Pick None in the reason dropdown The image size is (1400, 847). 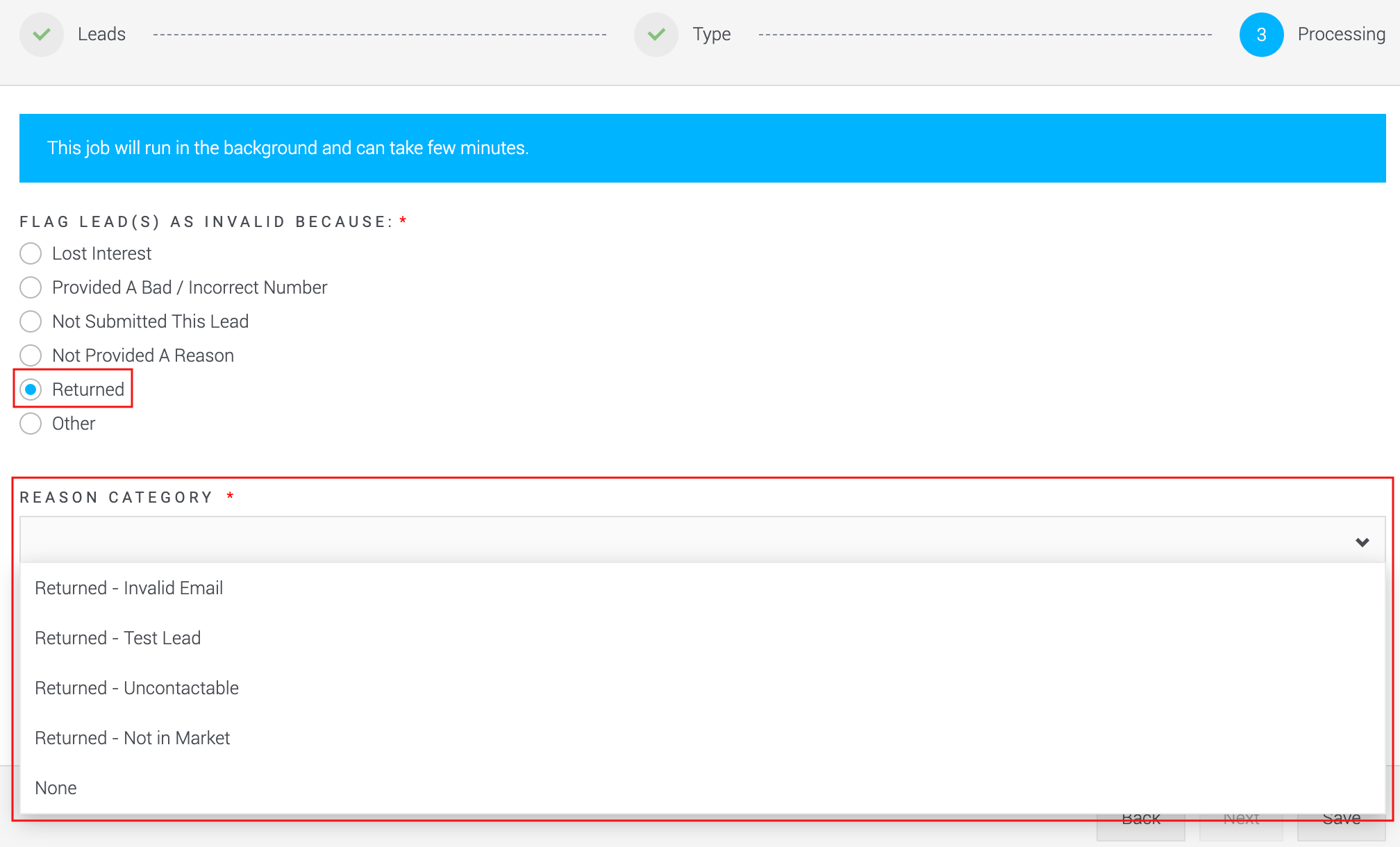click(x=703, y=788)
